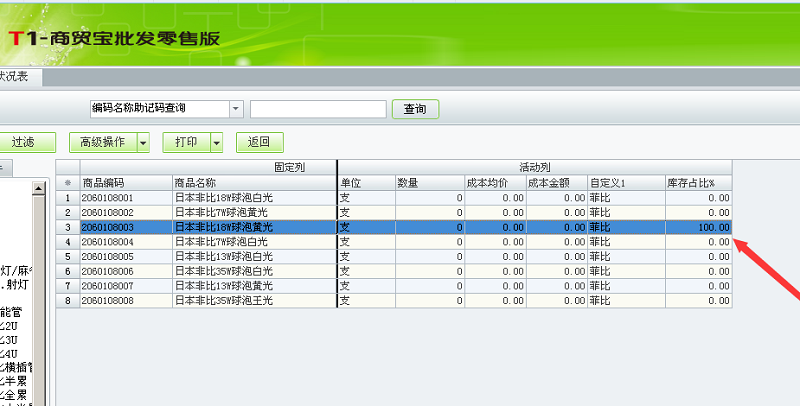This screenshot has height=406, width=800.
Task: Click the 活动列 group header
Action: tap(535, 167)
